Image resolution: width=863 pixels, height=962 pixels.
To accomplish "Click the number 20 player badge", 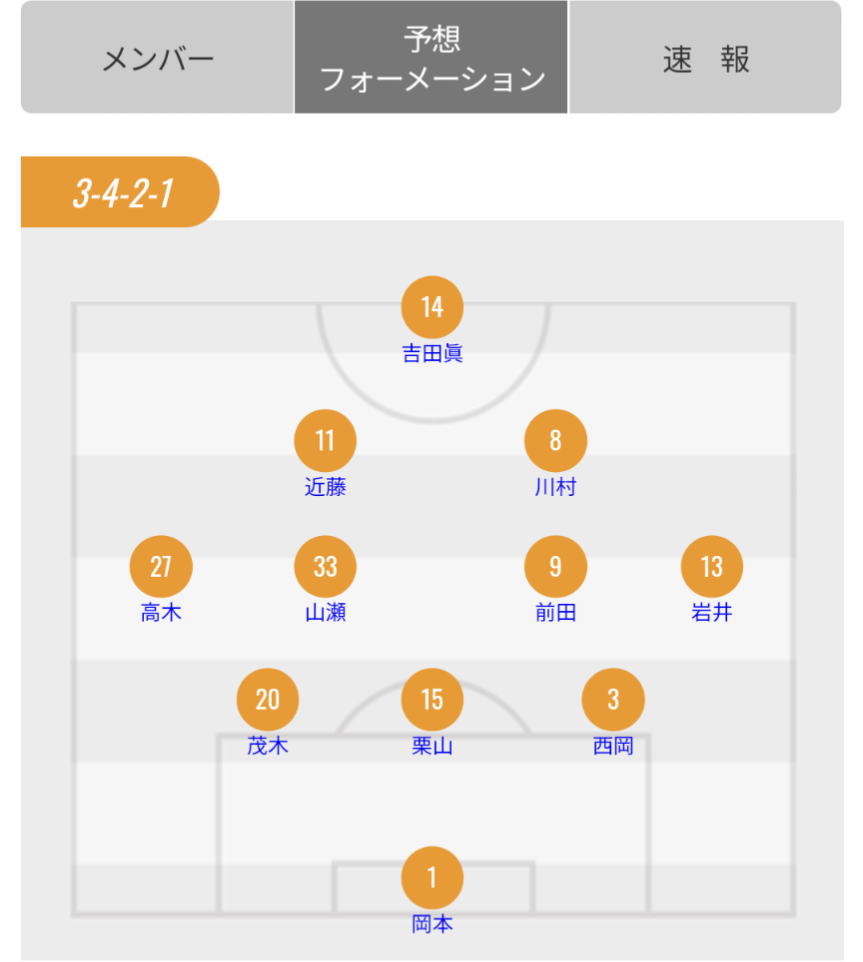I will point(267,699).
